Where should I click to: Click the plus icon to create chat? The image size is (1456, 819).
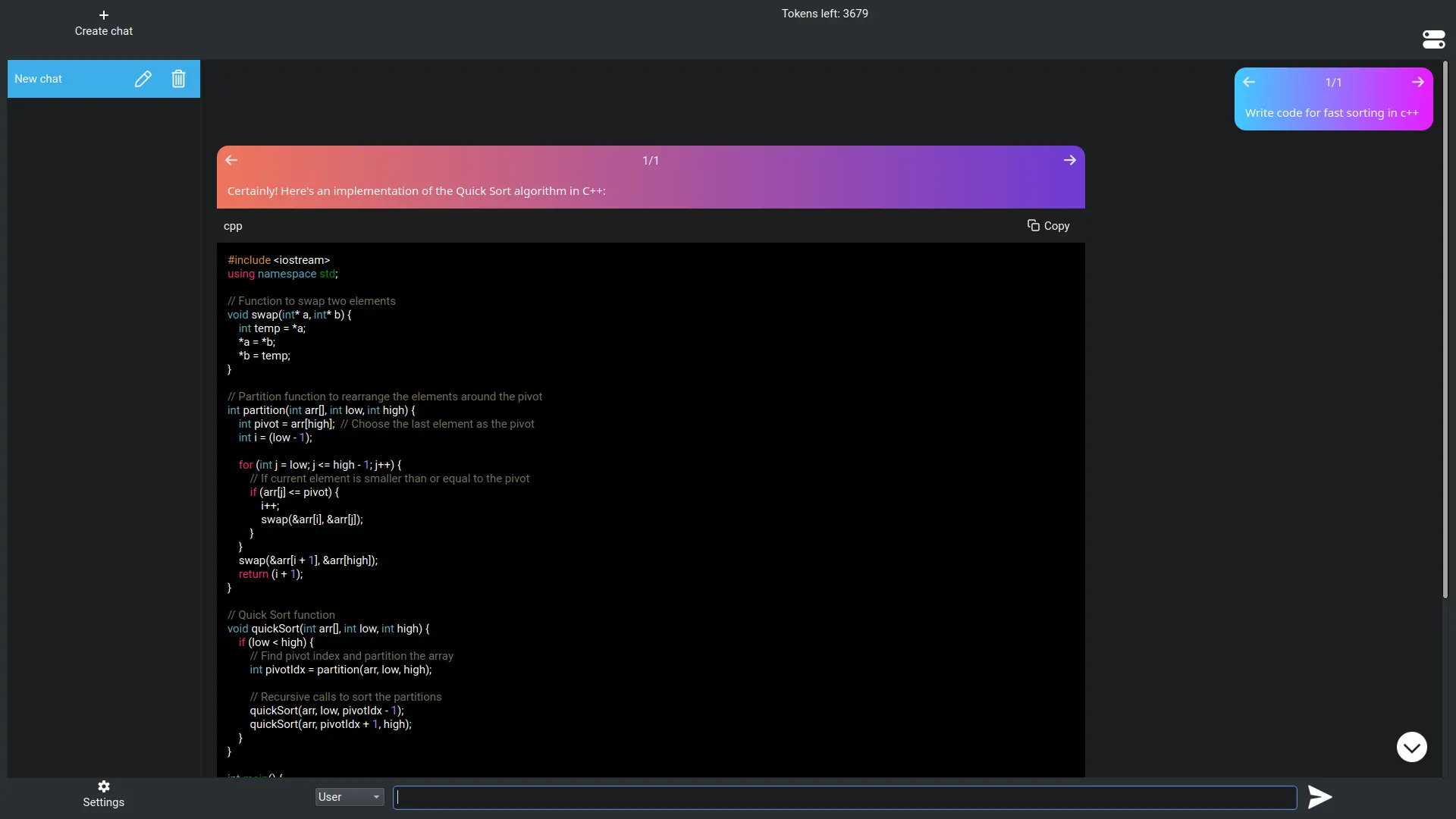104,15
